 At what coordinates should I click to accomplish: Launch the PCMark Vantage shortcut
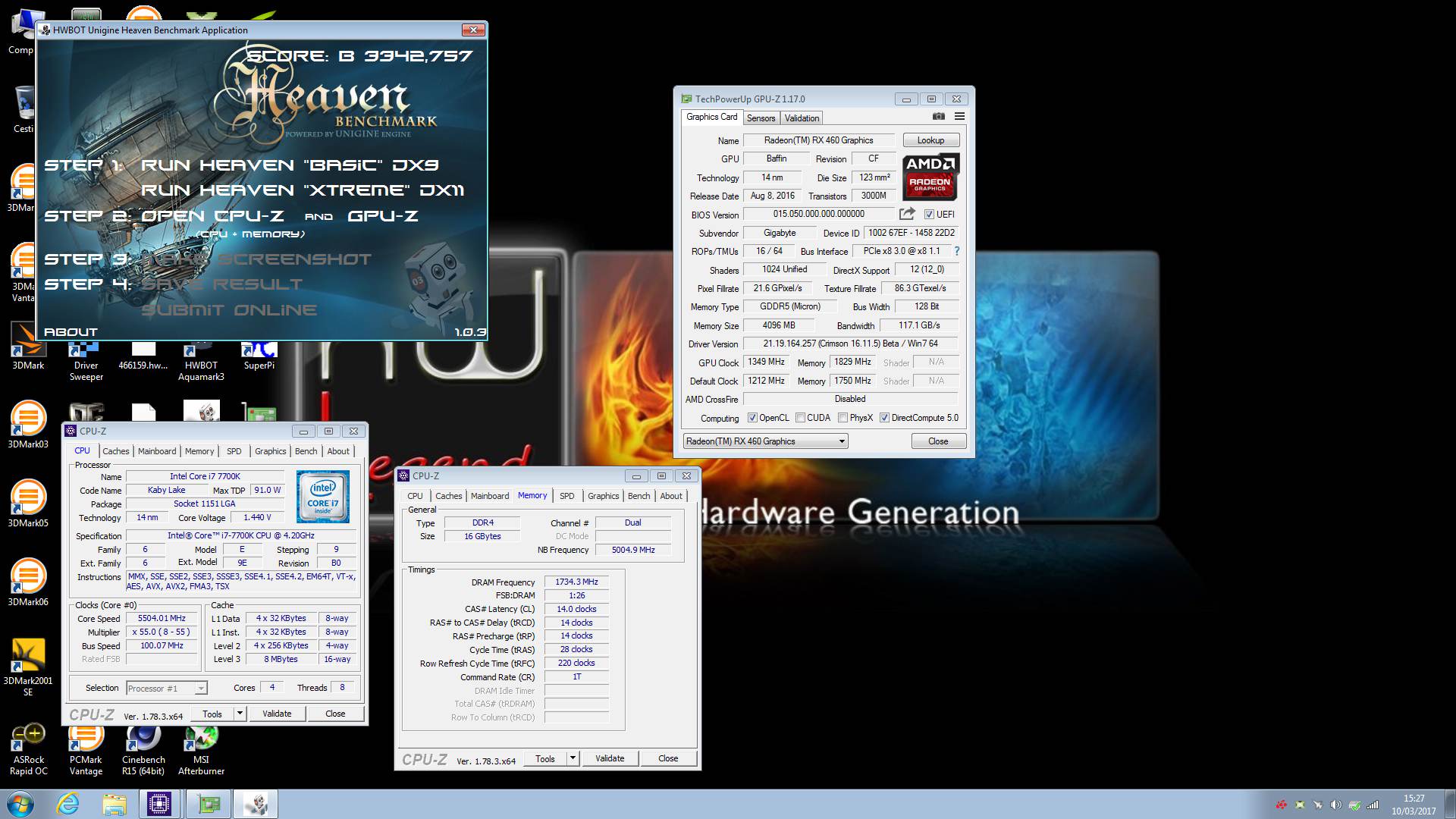pyautogui.click(x=86, y=749)
